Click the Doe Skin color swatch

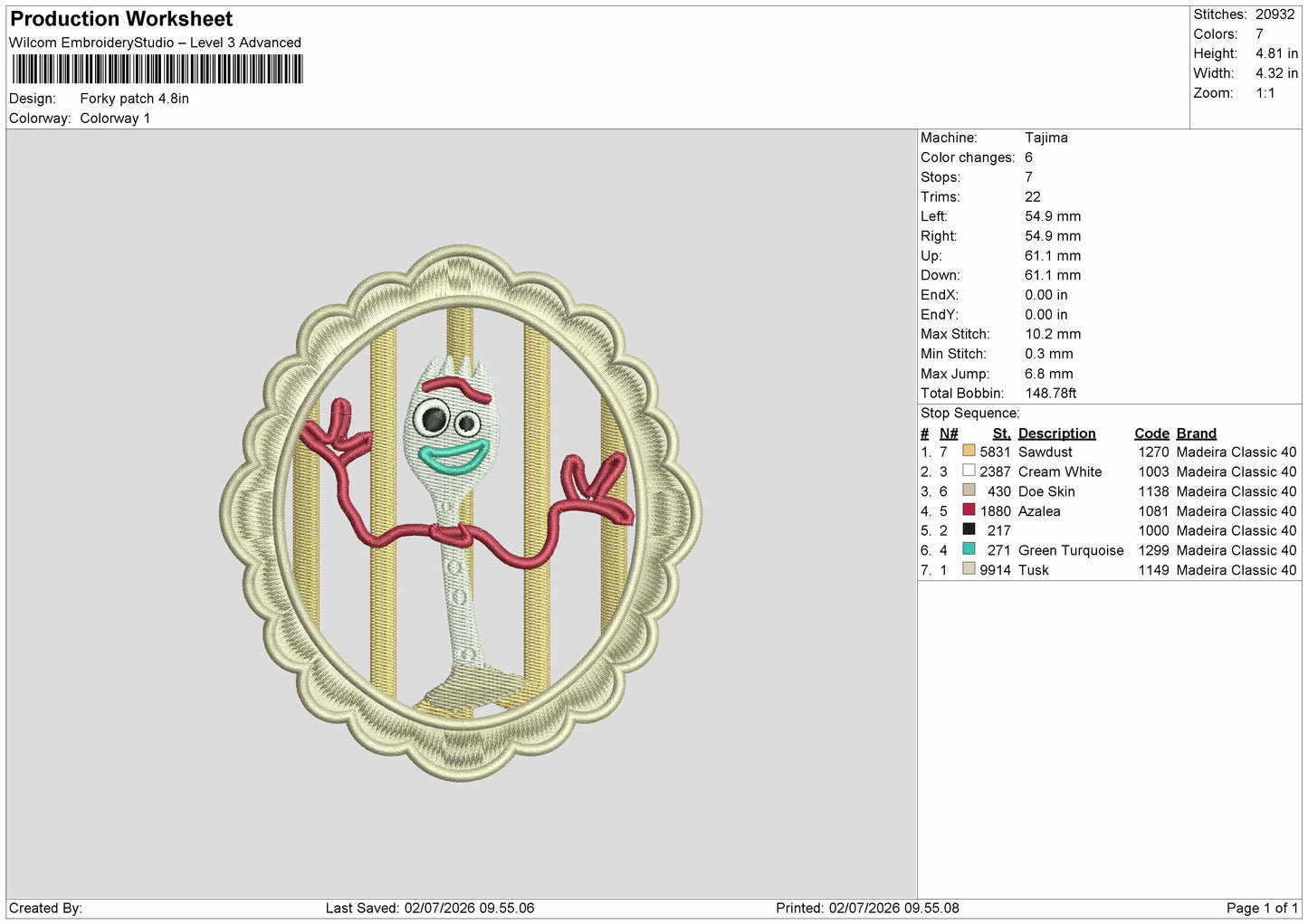[969, 491]
